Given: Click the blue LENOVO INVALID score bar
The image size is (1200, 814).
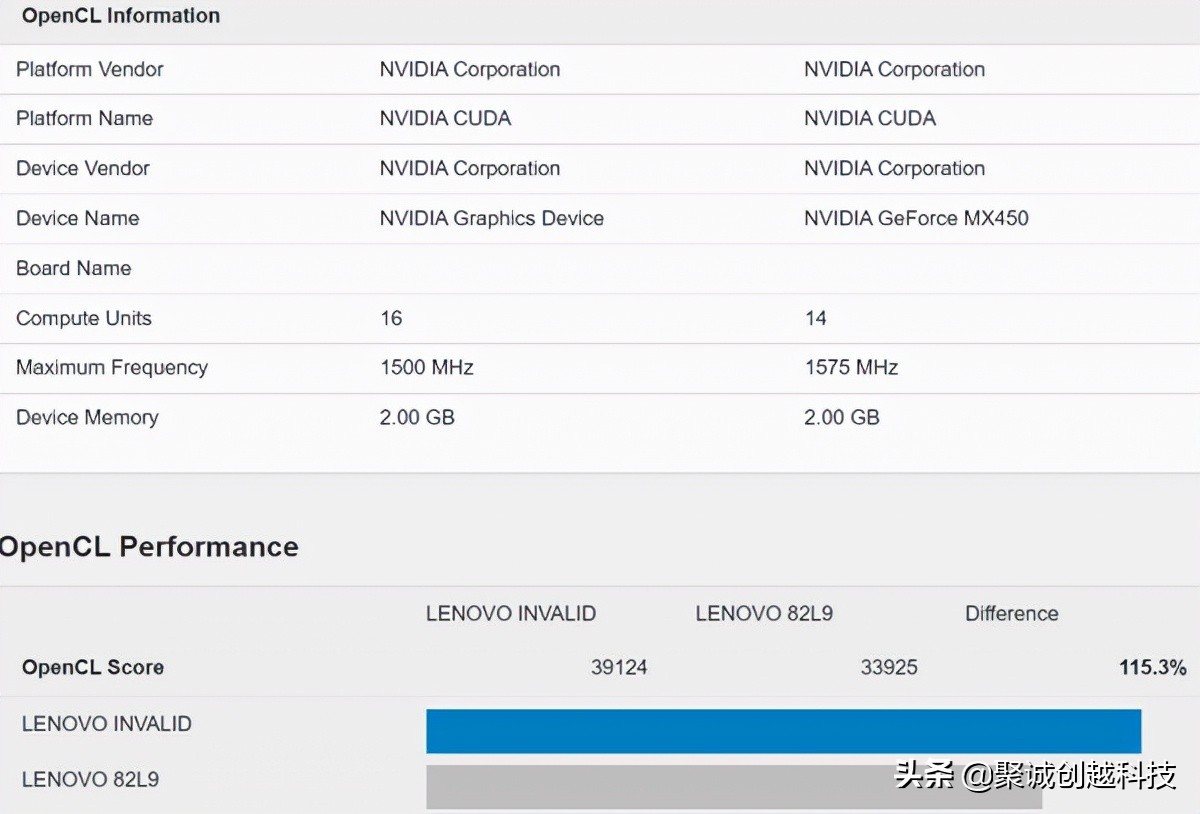Looking at the screenshot, I should point(784,731).
